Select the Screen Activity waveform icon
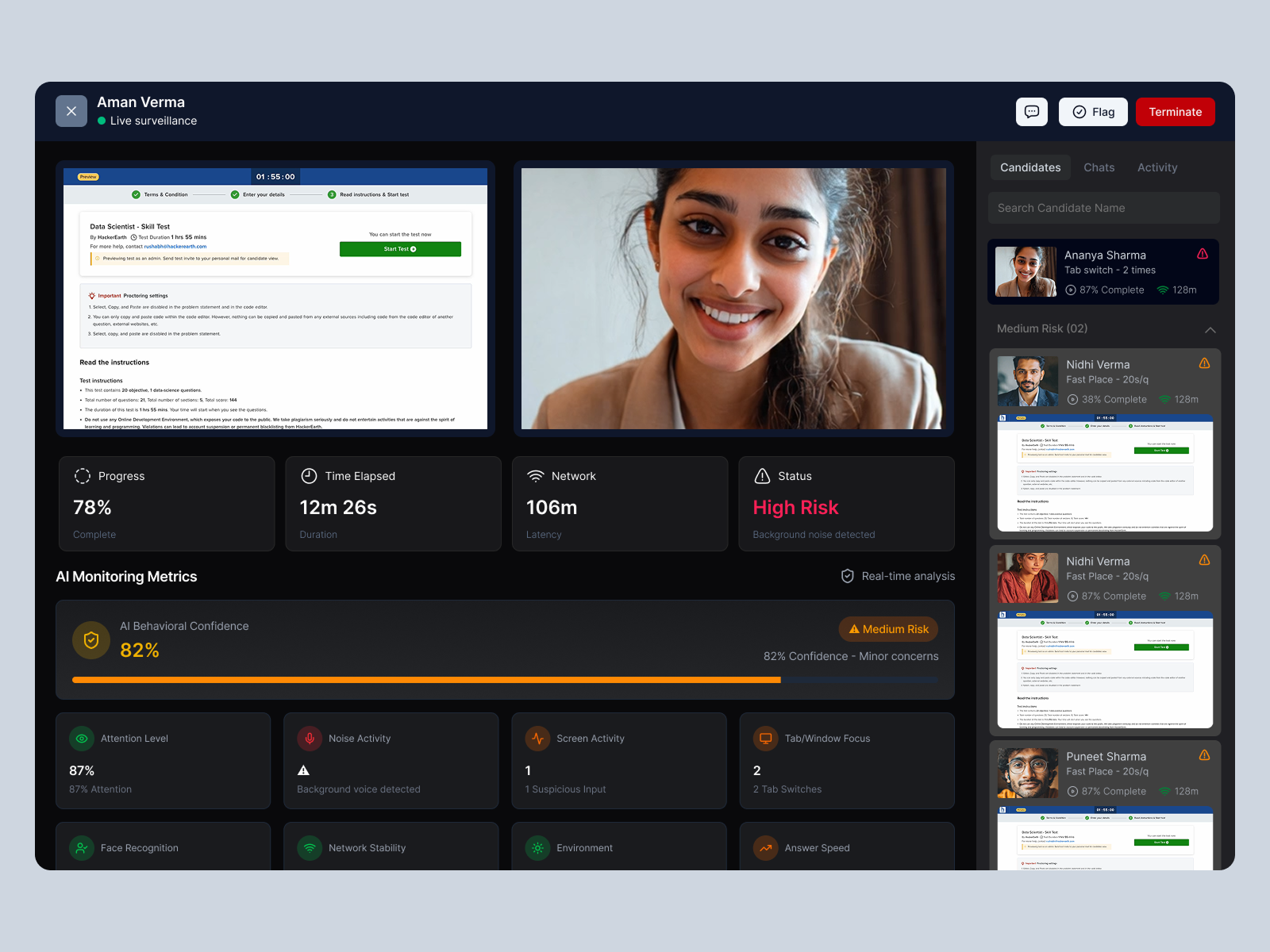1270x952 pixels. coord(538,739)
